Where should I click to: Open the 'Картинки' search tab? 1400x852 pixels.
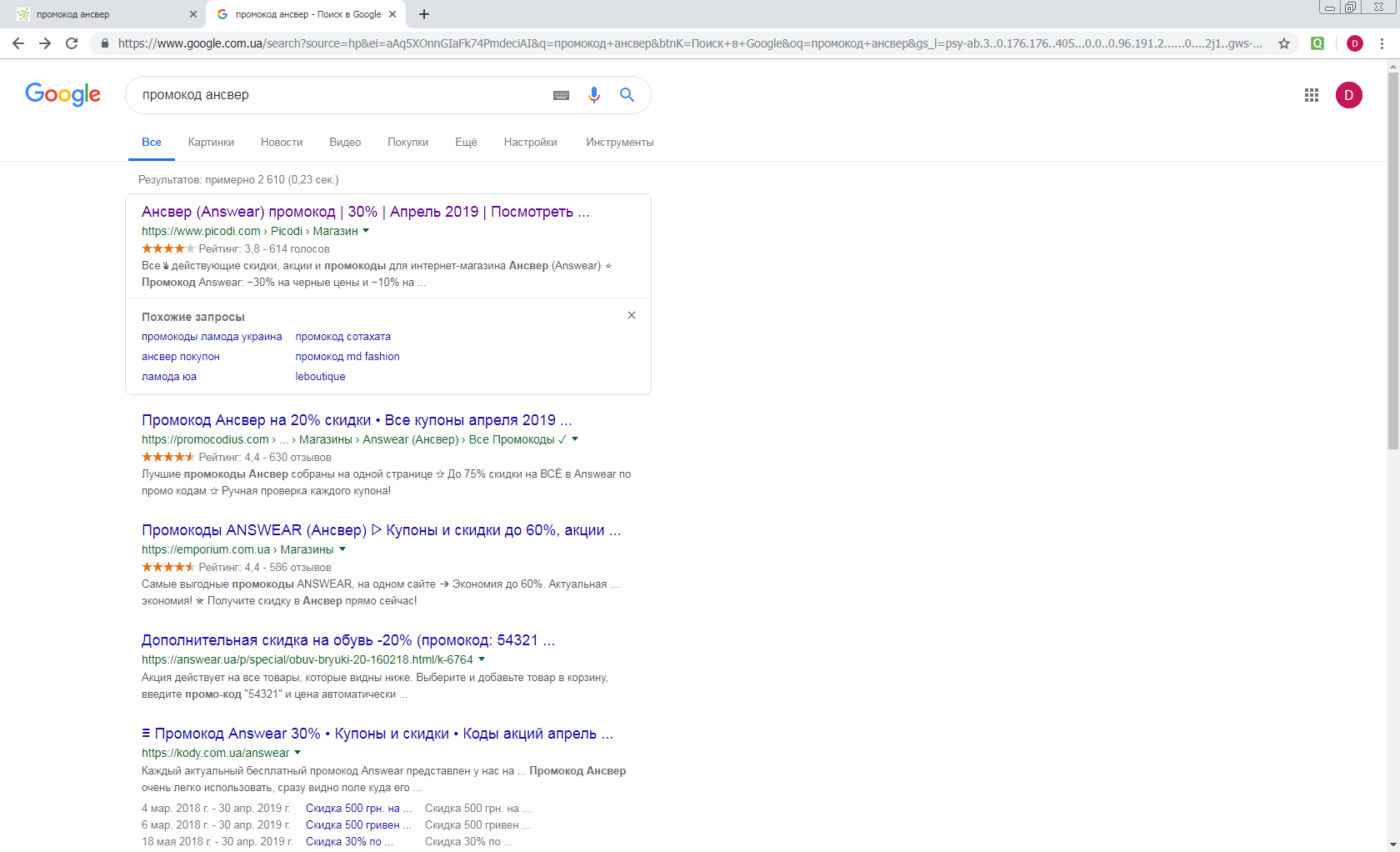point(211,143)
